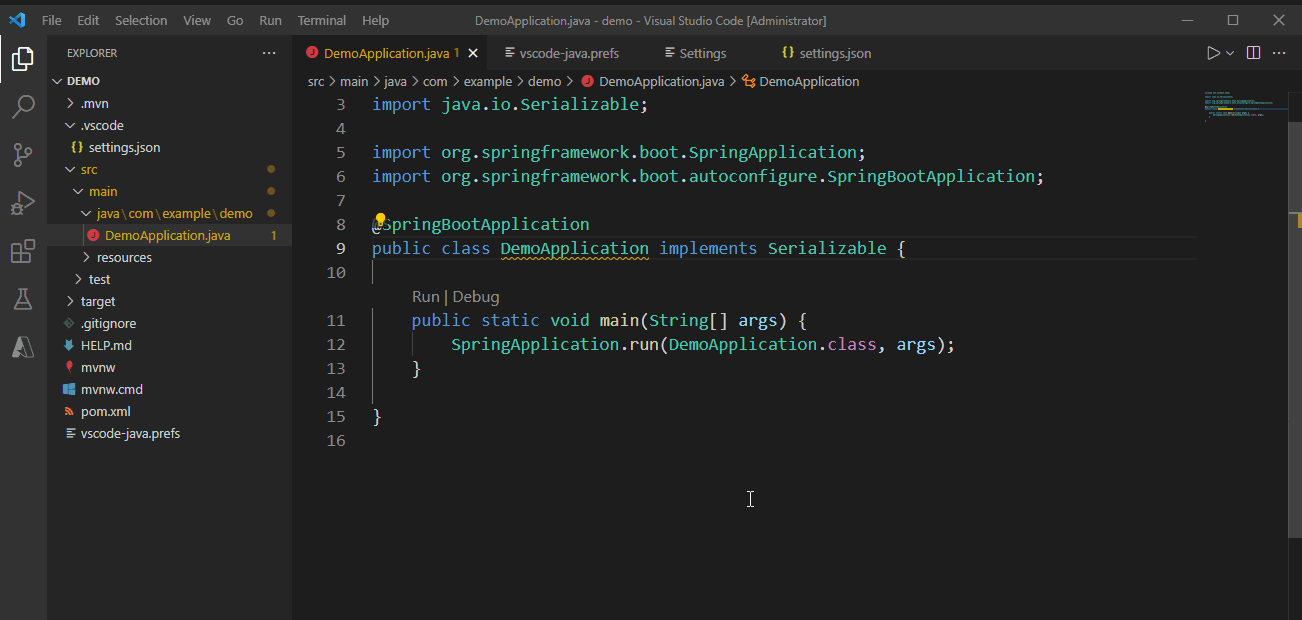
Task: Switch to the settings.json tab
Action: (834, 53)
